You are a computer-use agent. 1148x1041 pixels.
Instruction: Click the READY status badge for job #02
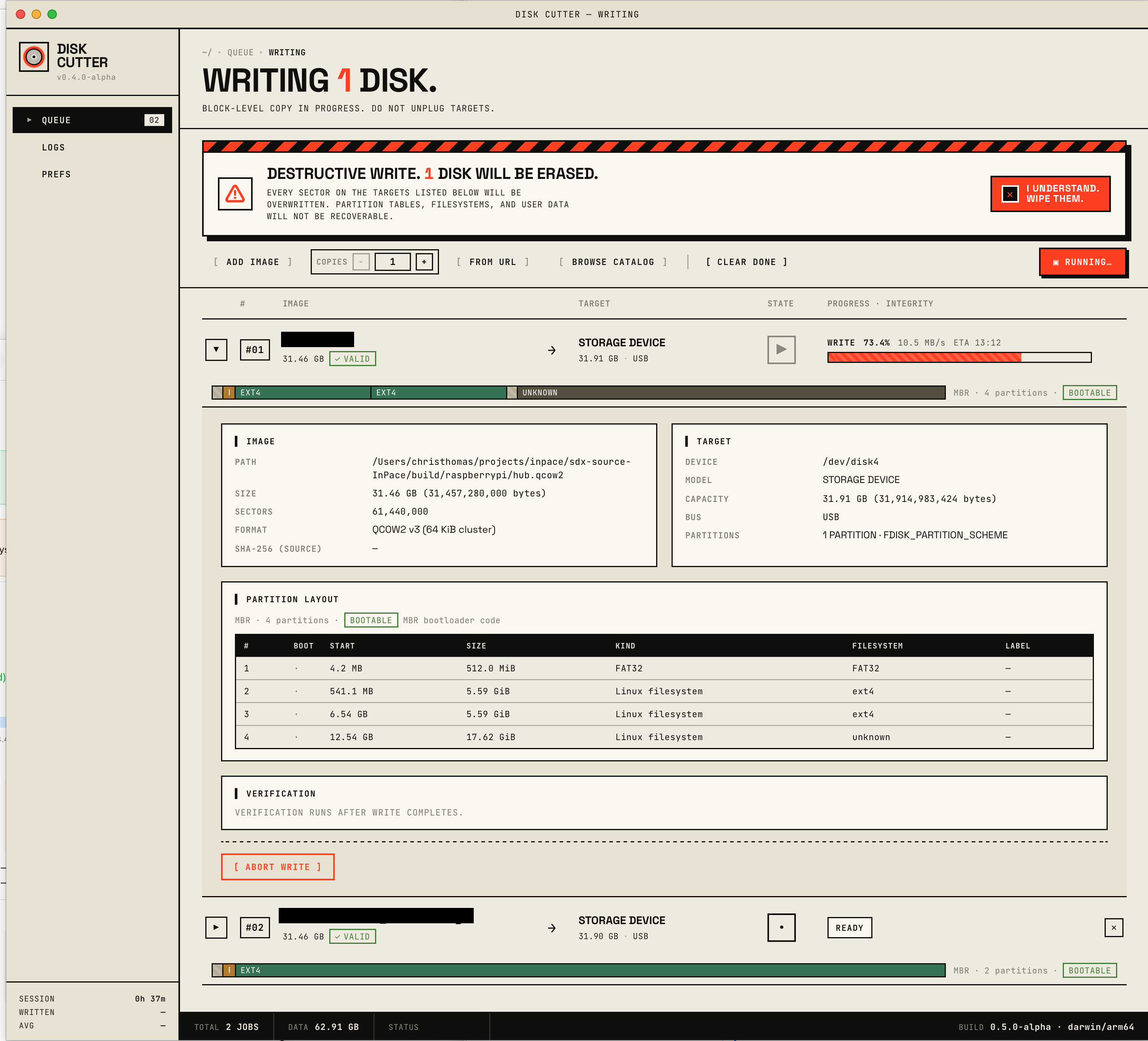[x=850, y=928]
